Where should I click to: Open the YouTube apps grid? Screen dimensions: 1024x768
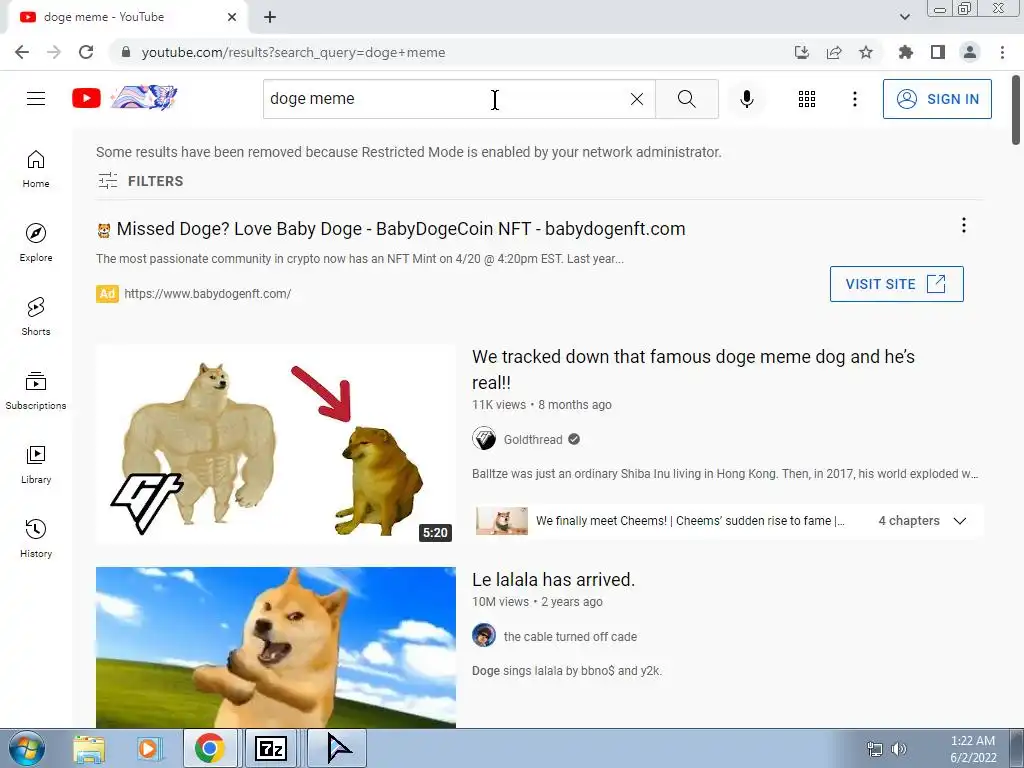[x=807, y=99]
